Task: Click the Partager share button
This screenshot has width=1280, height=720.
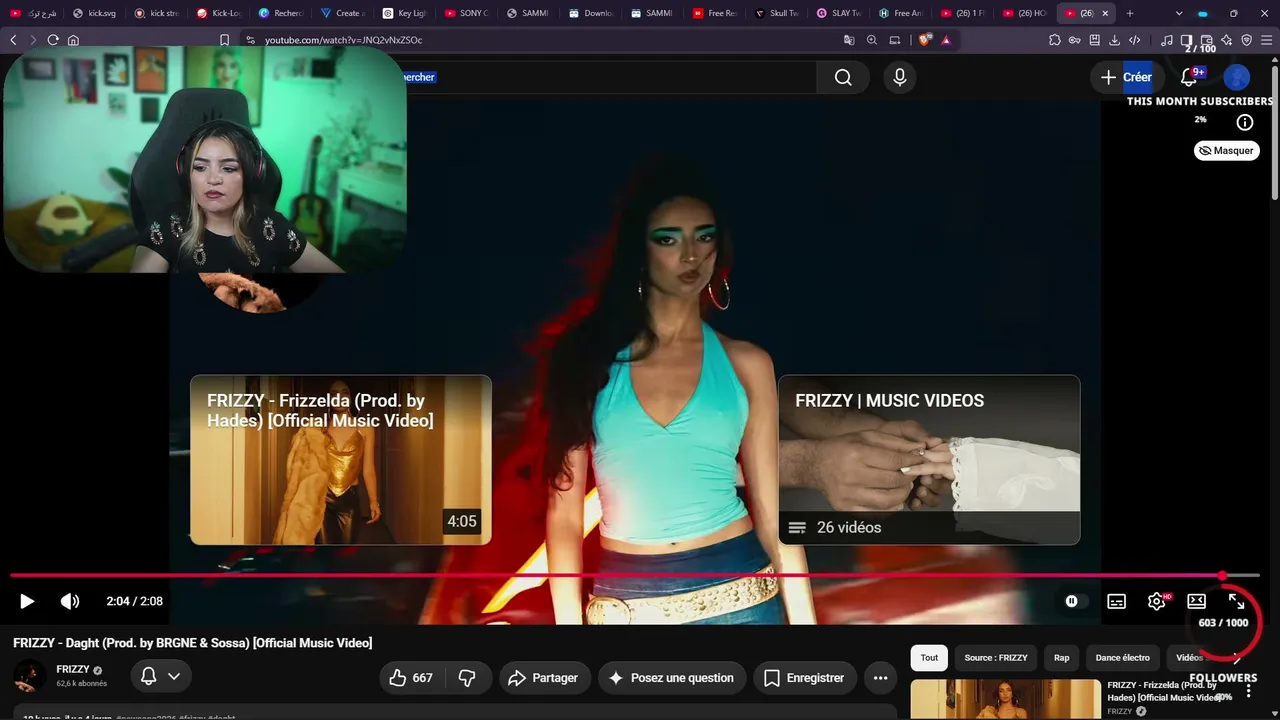Action: tap(545, 678)
